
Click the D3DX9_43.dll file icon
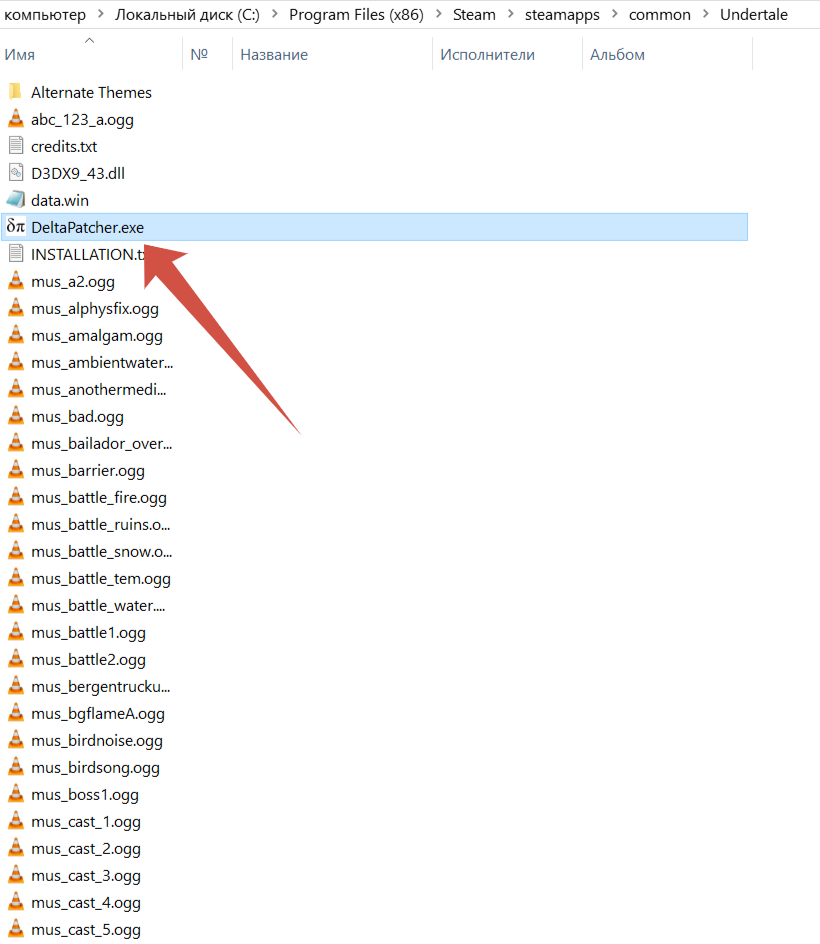point(16,173)
